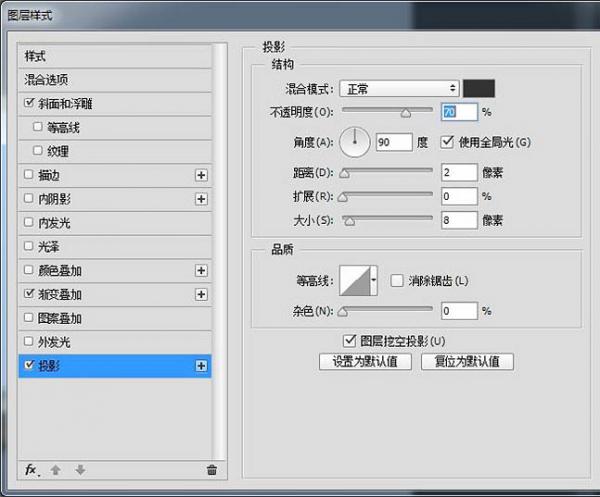
Task: Enable the 光泽 effect checkbox
Action: click(29, 246)
